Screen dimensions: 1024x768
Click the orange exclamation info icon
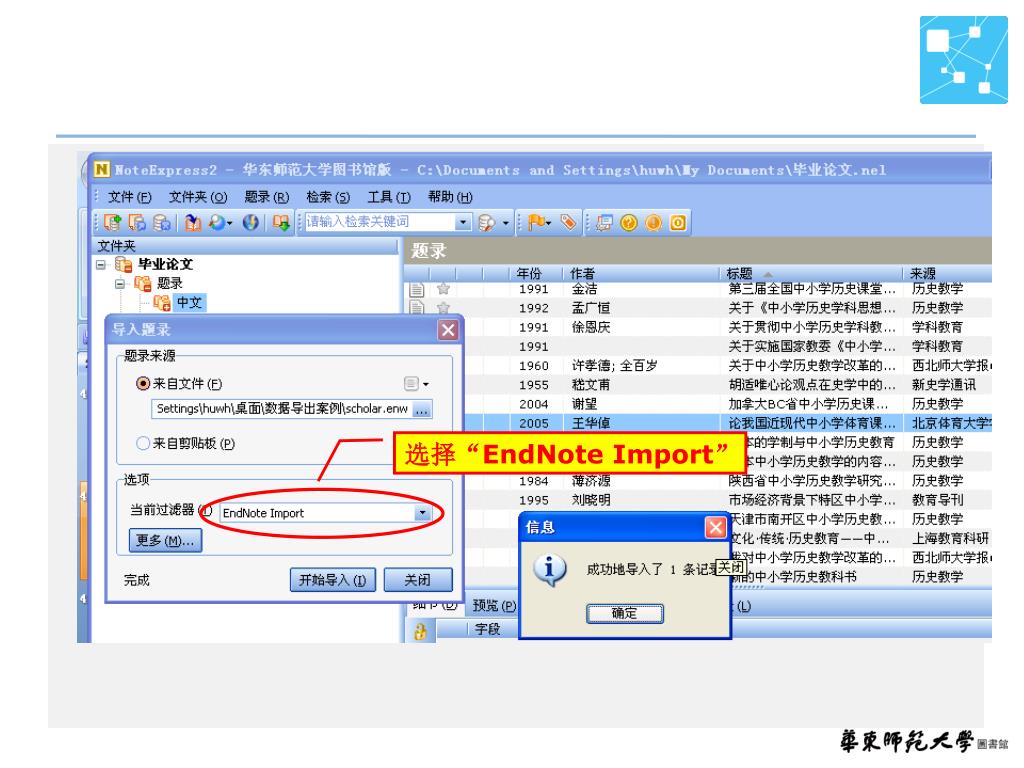(x=653, y=223)
